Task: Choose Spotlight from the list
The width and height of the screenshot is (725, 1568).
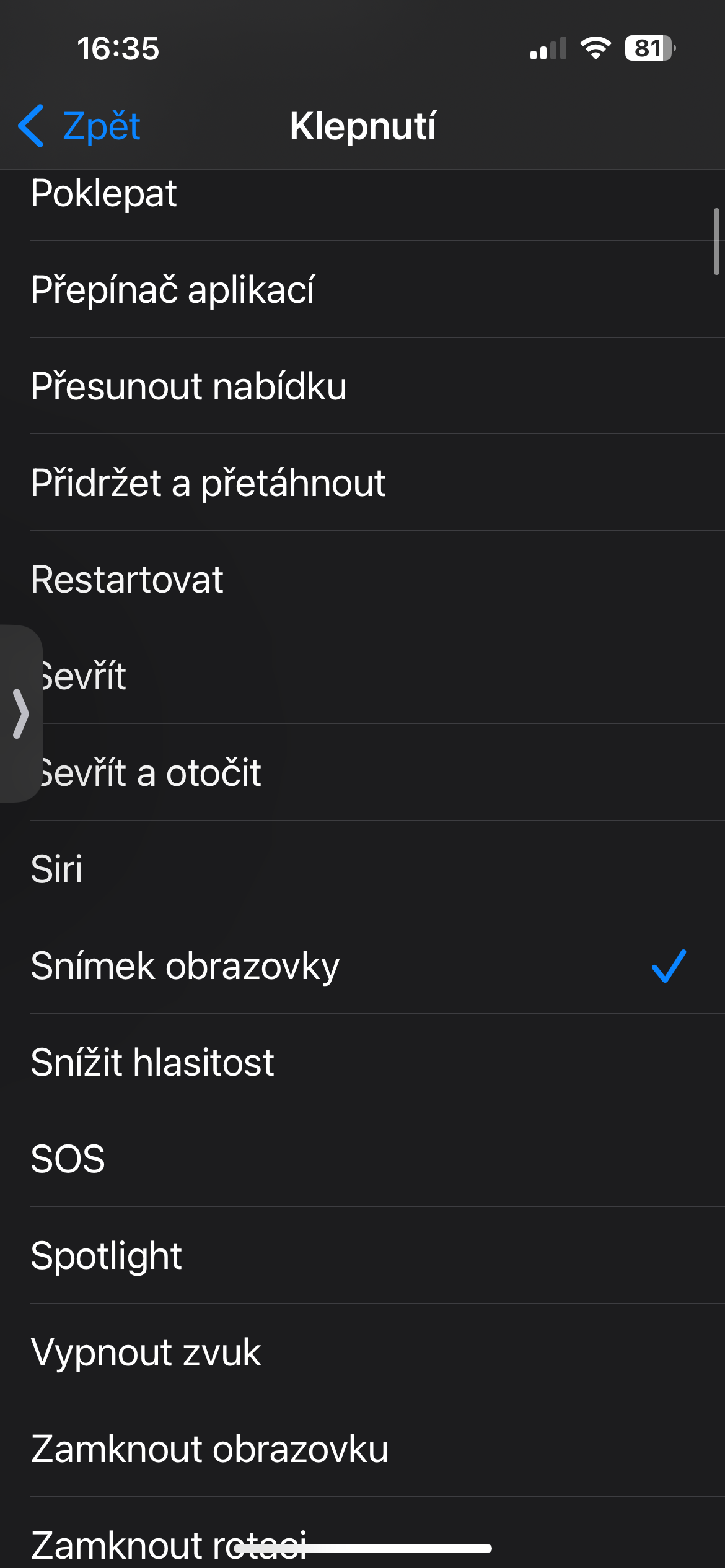Action: click(106, 1256)
